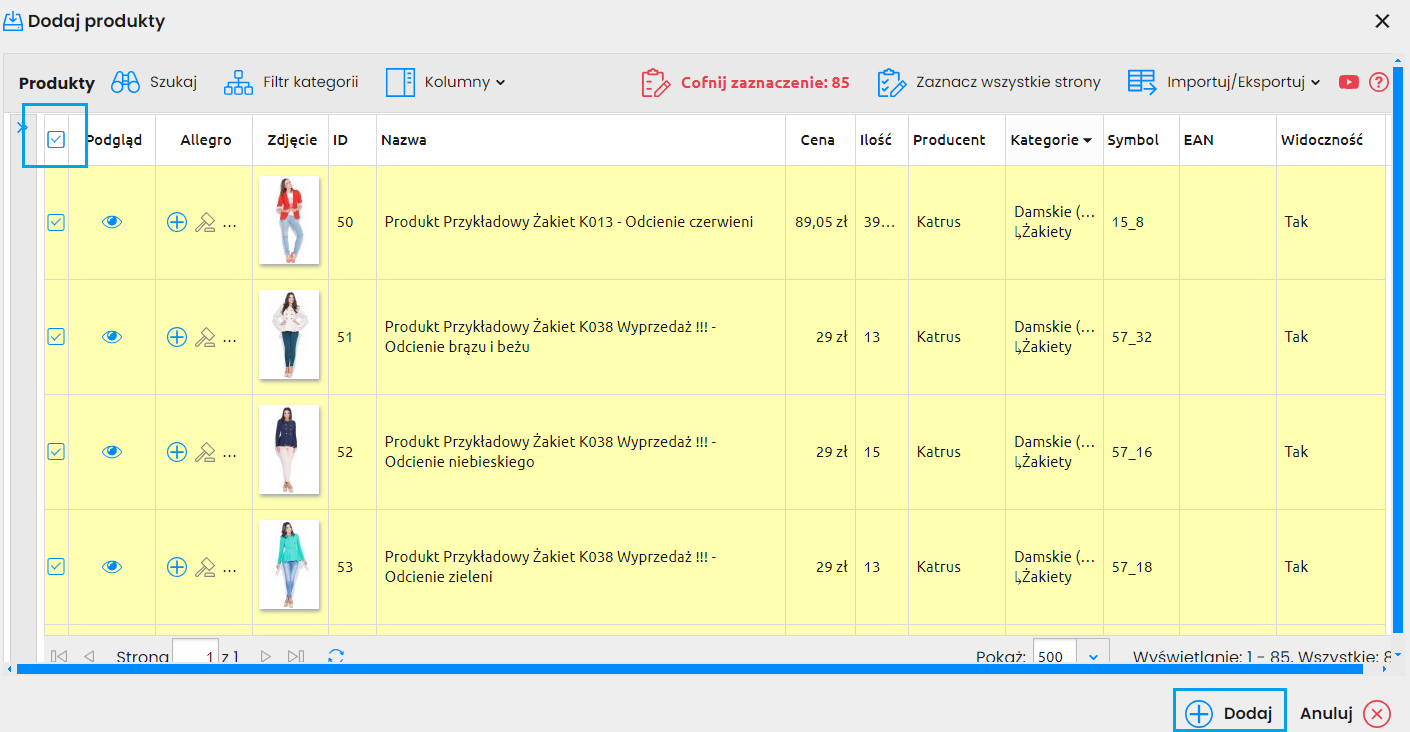1410x732 pixels.
Task: Click the binoculars Szukaj search icon
Action: coord(125,82)
